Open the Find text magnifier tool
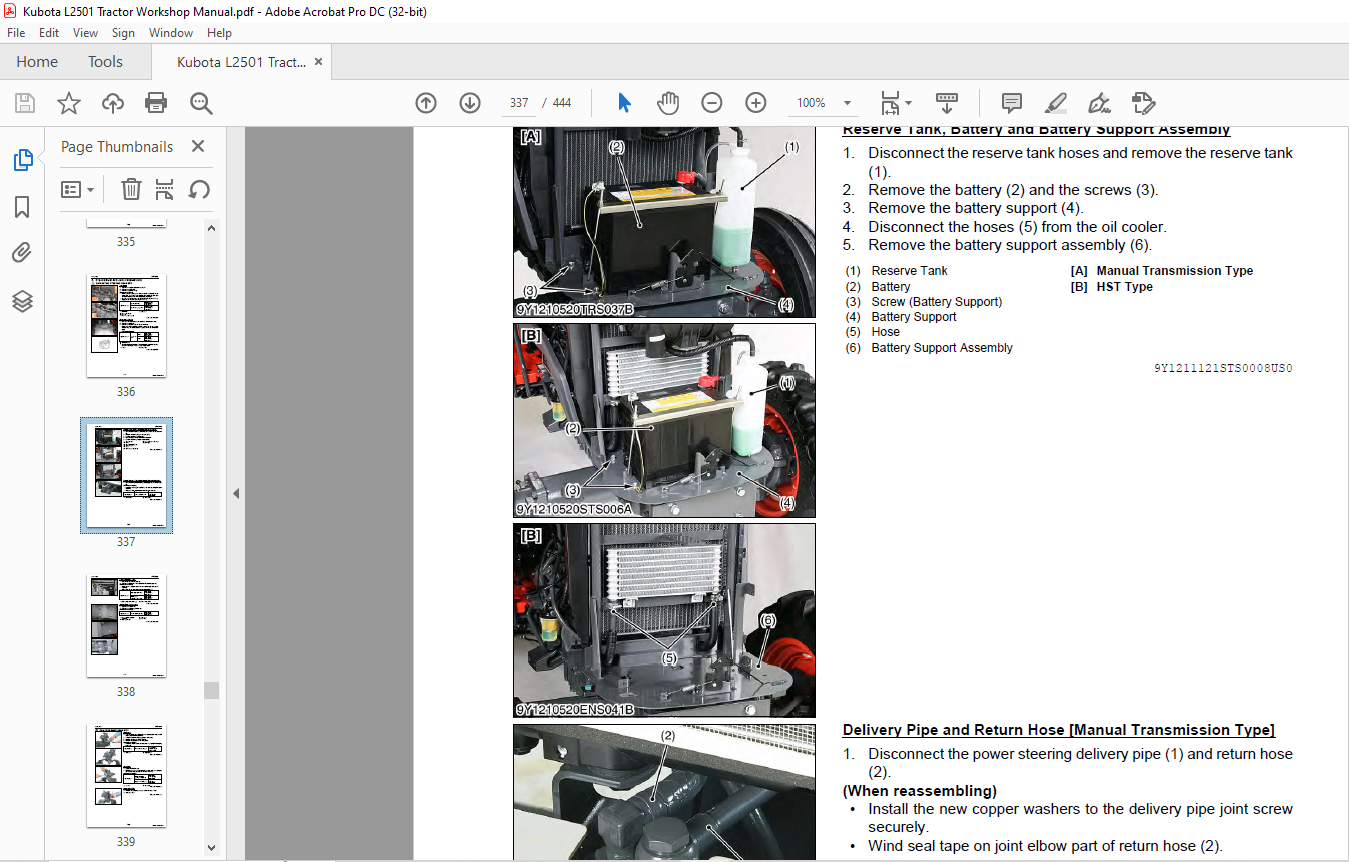Image resolution: width=1349 pixels, height=862 pixels. [x=201, y=103]
